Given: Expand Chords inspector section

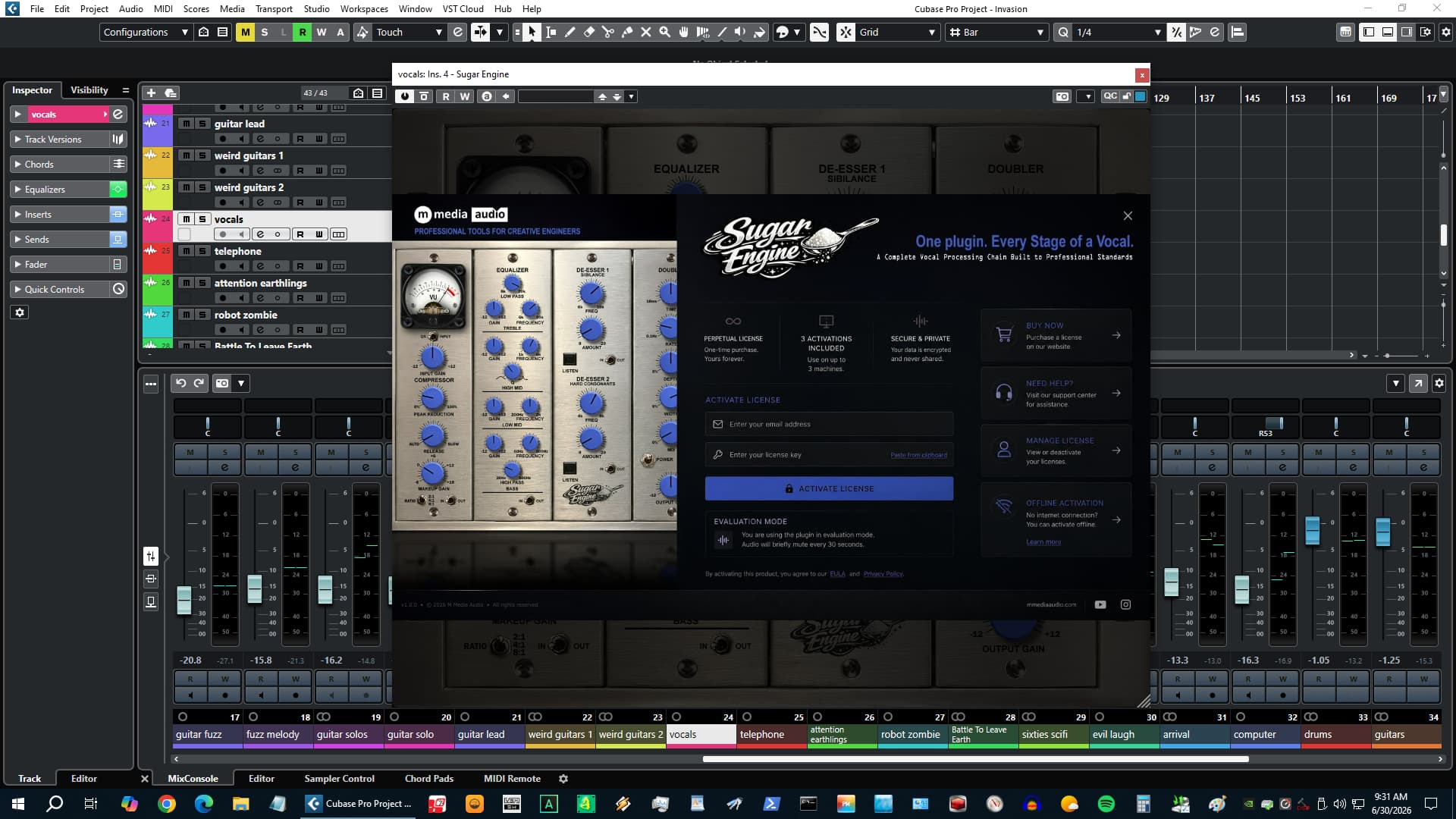Looking at the screenshot, I should tap(59, 165).
